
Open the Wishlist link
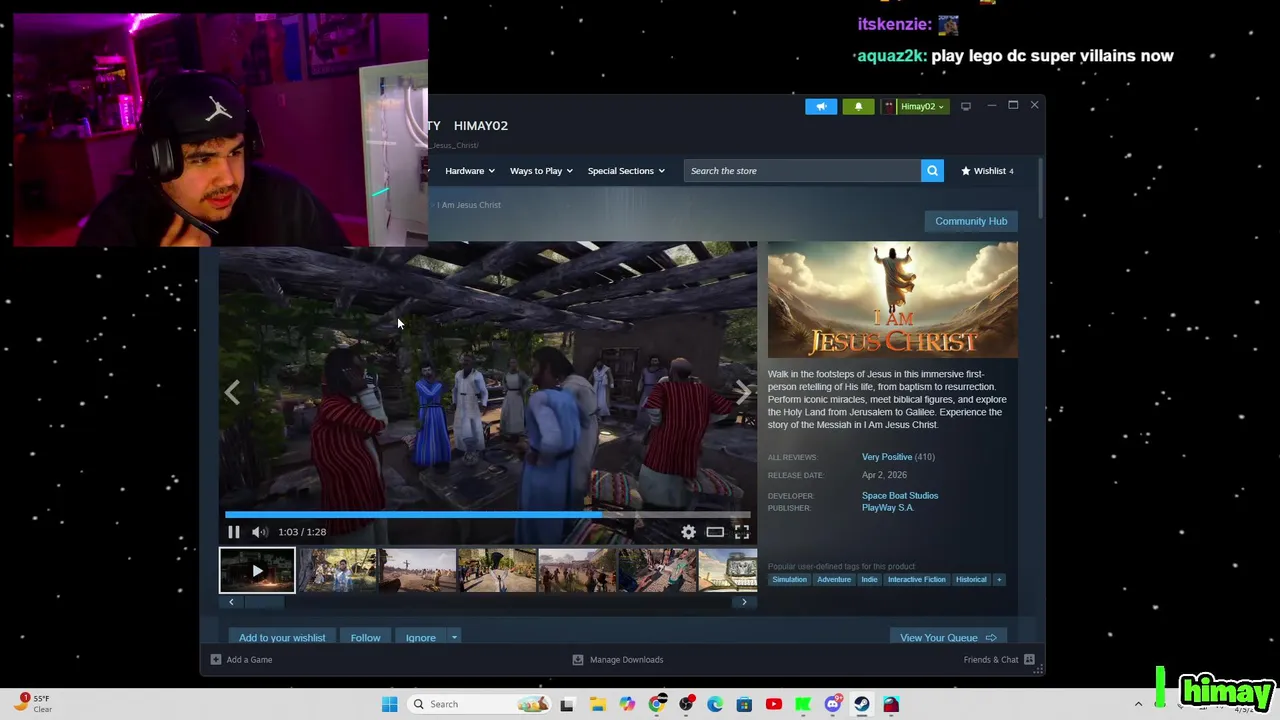pyautogui.click(x=988, y=171)
